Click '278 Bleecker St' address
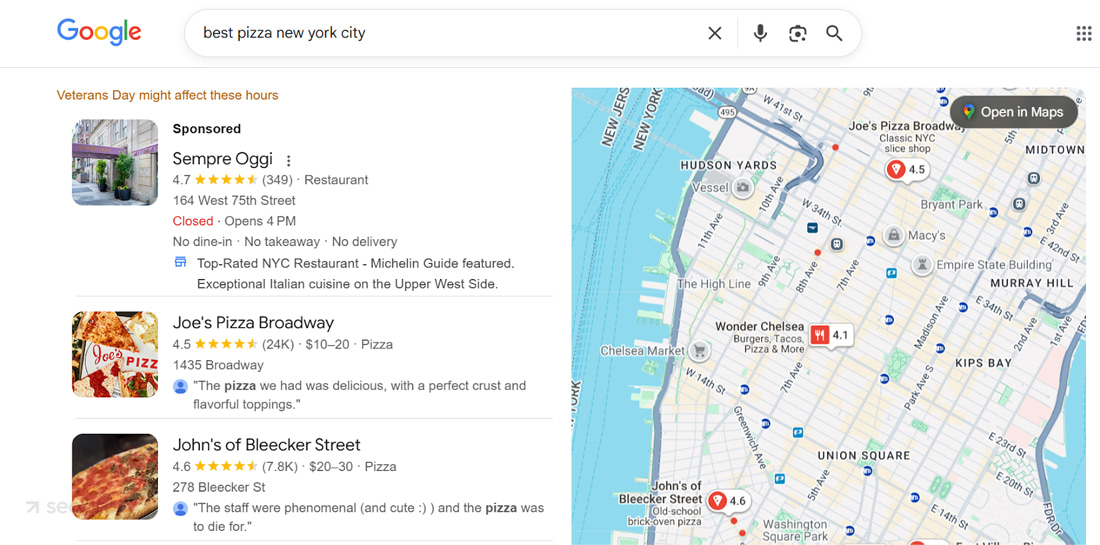The height and width of the screenshot is (545, 1100). click(219, 487)
